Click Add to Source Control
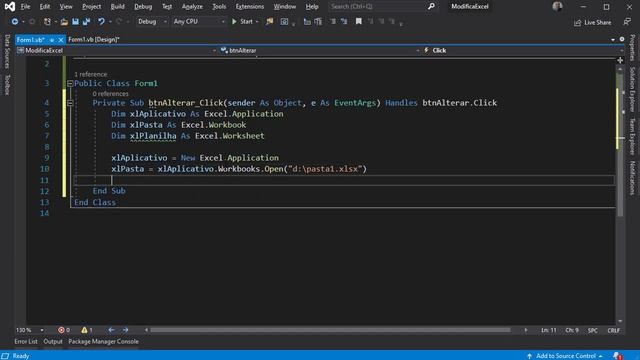 [565, 356]
